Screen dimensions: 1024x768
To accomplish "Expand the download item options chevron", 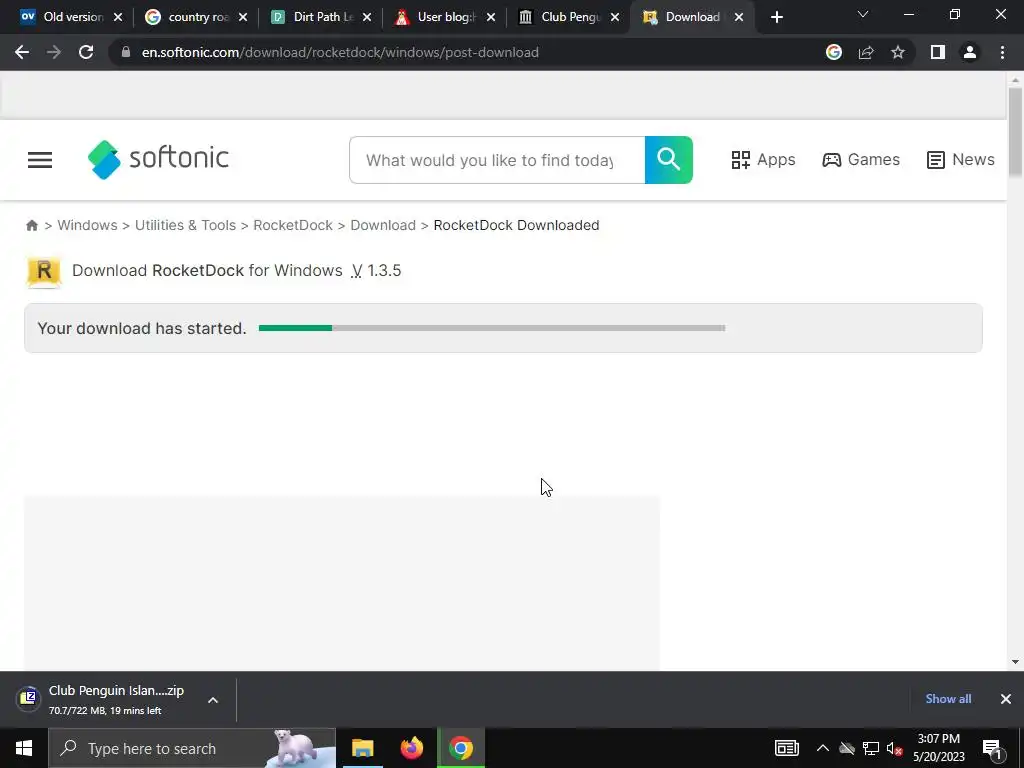I will point(213,699).
